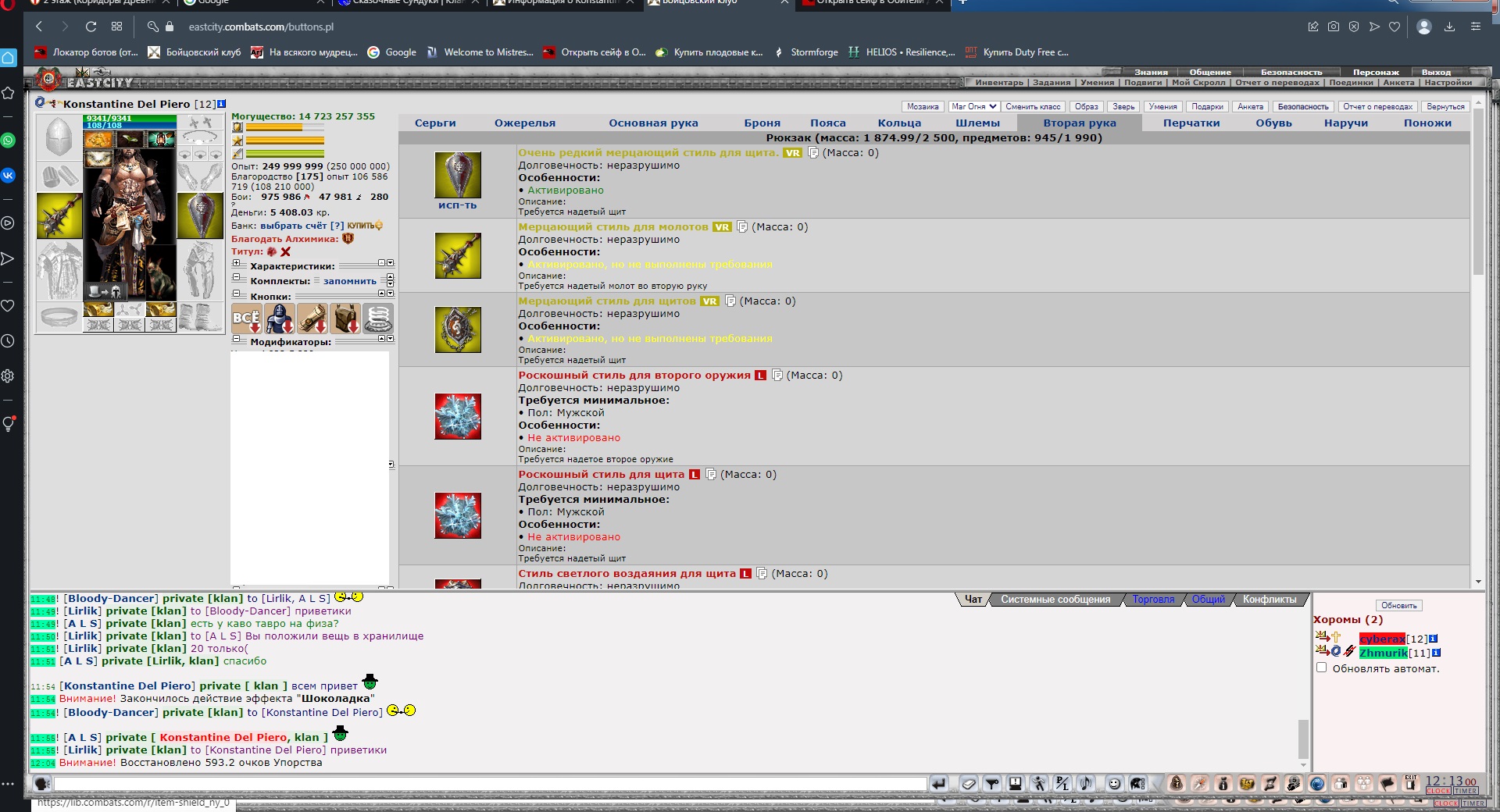This screenshot has height=812, width=1500.
Task: Open WhatsApp in the Opera sidebar
Action: click(8, 141)
